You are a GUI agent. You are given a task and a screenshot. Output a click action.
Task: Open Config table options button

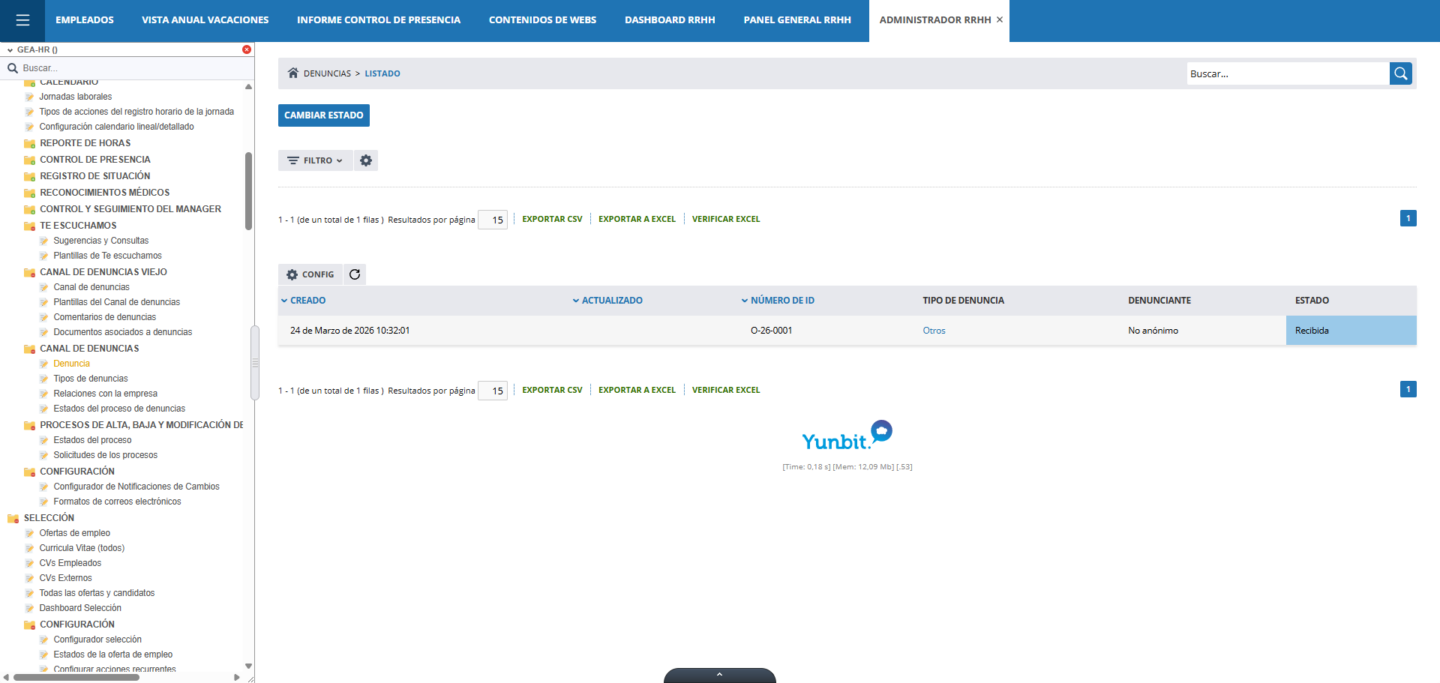310,274
